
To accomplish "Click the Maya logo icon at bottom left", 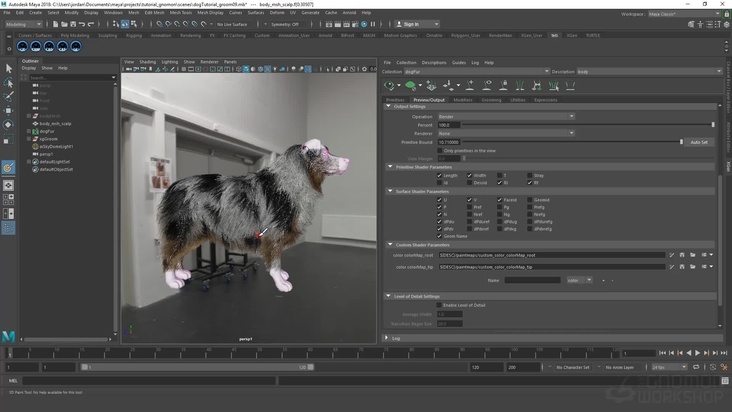I will tap(9, 336).
